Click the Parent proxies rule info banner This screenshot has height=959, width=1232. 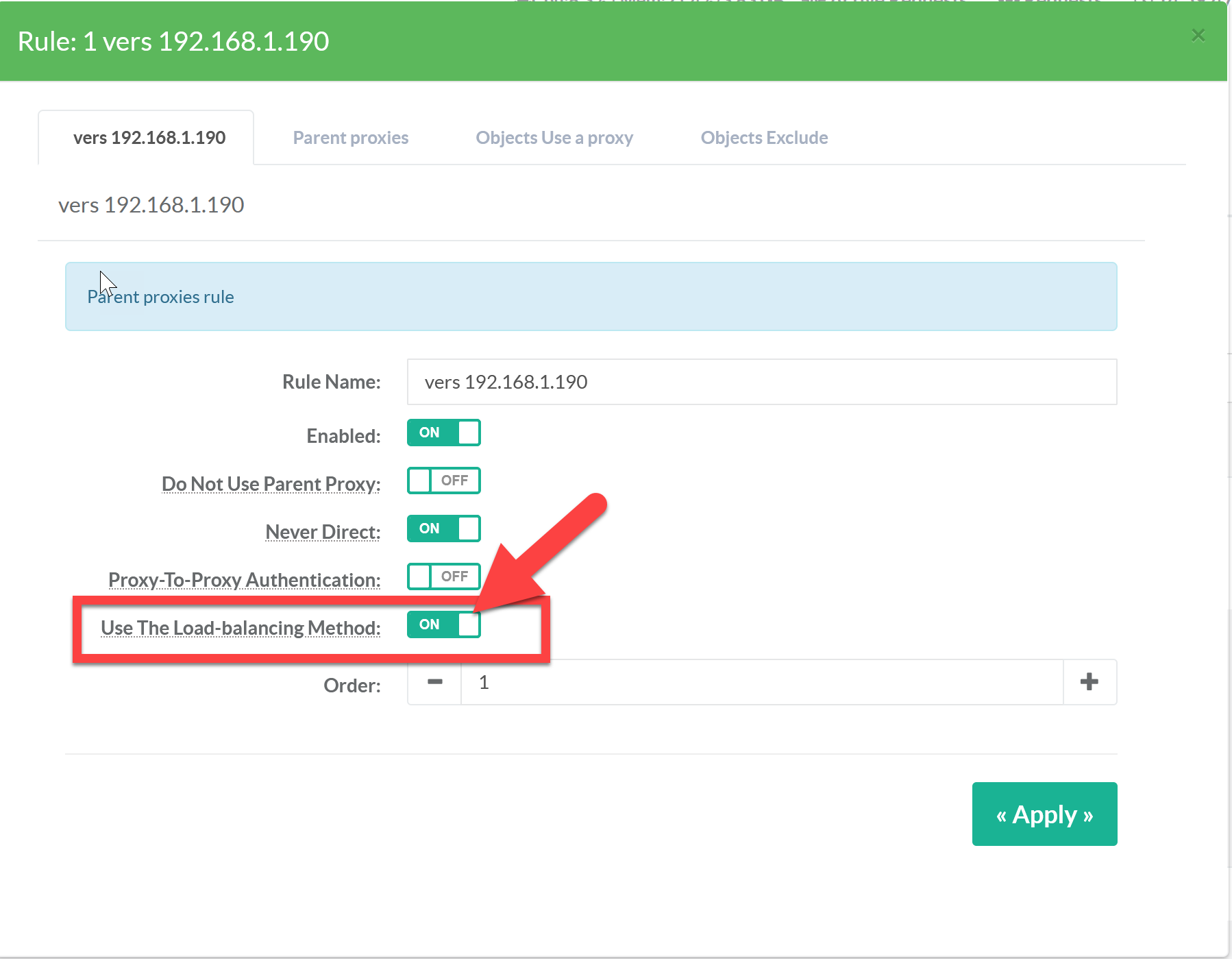591,297
